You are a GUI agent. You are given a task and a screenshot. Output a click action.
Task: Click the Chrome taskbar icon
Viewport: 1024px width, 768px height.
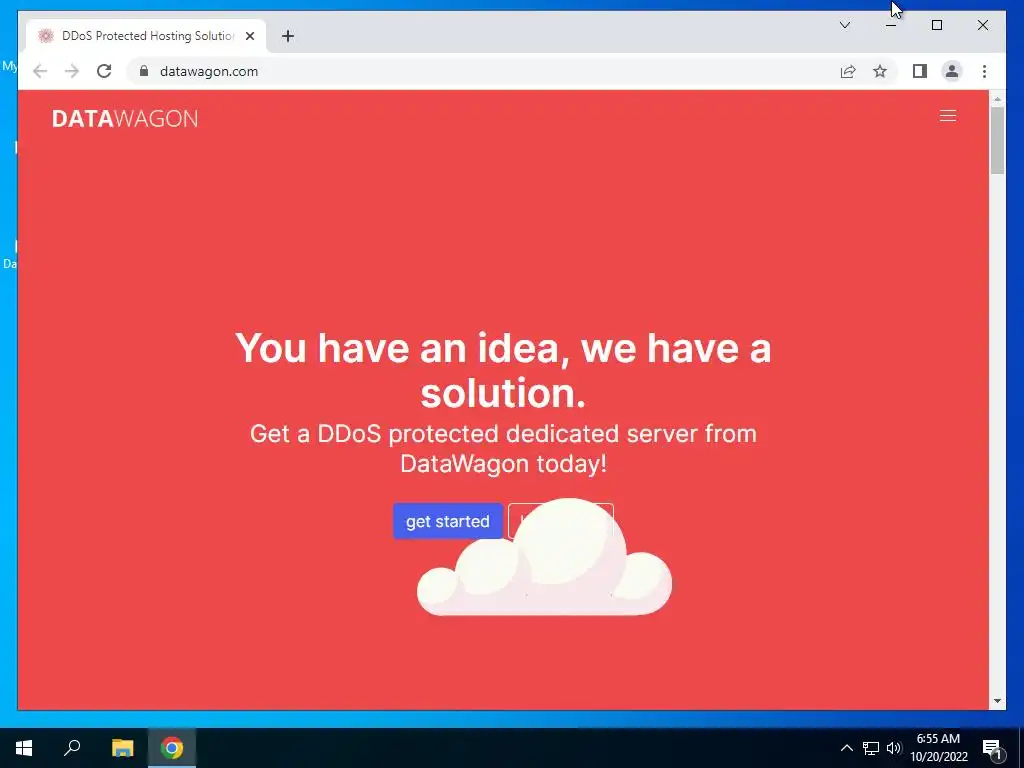[x=172, y=748]
